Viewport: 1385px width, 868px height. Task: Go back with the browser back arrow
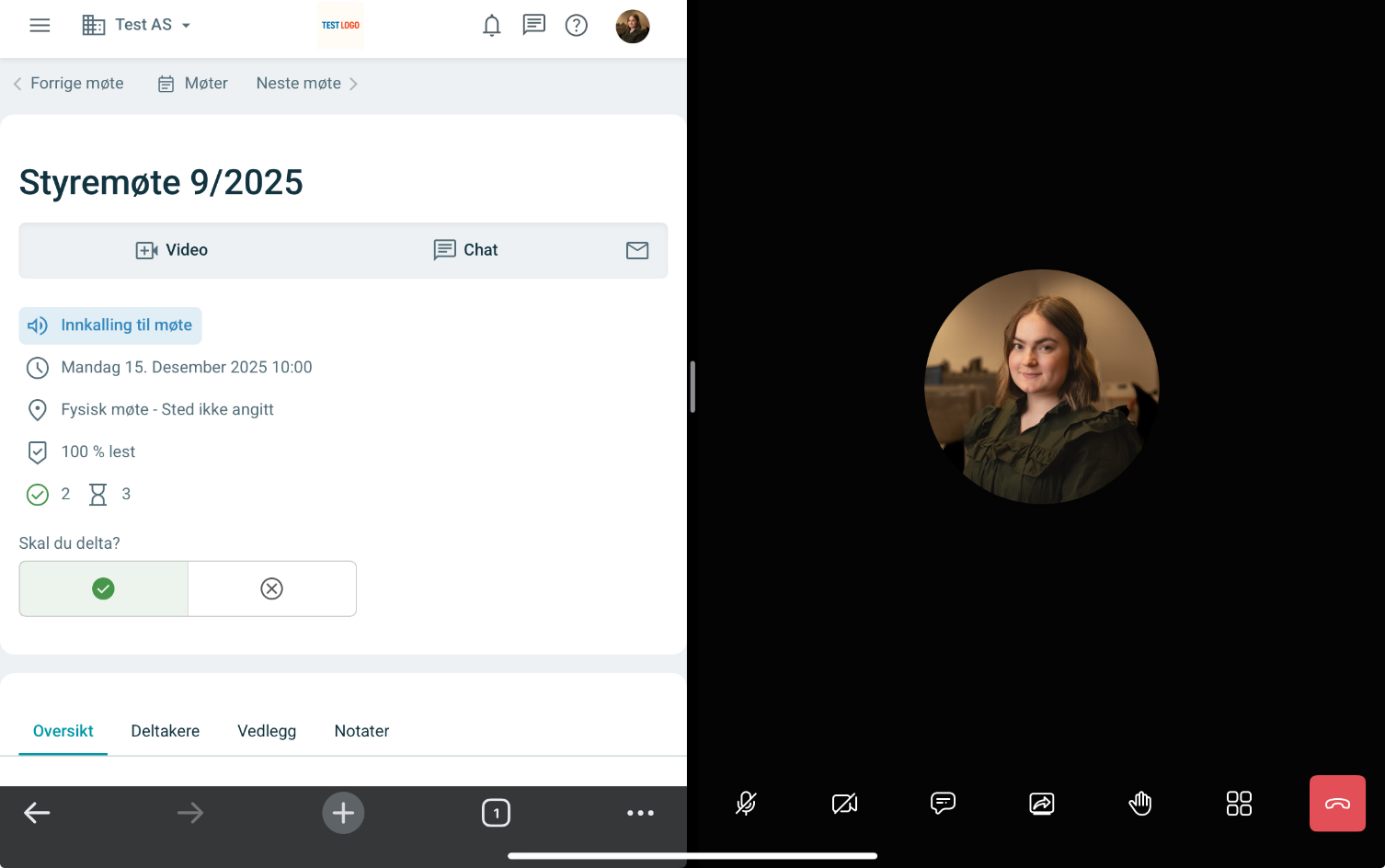click(37, 813)
